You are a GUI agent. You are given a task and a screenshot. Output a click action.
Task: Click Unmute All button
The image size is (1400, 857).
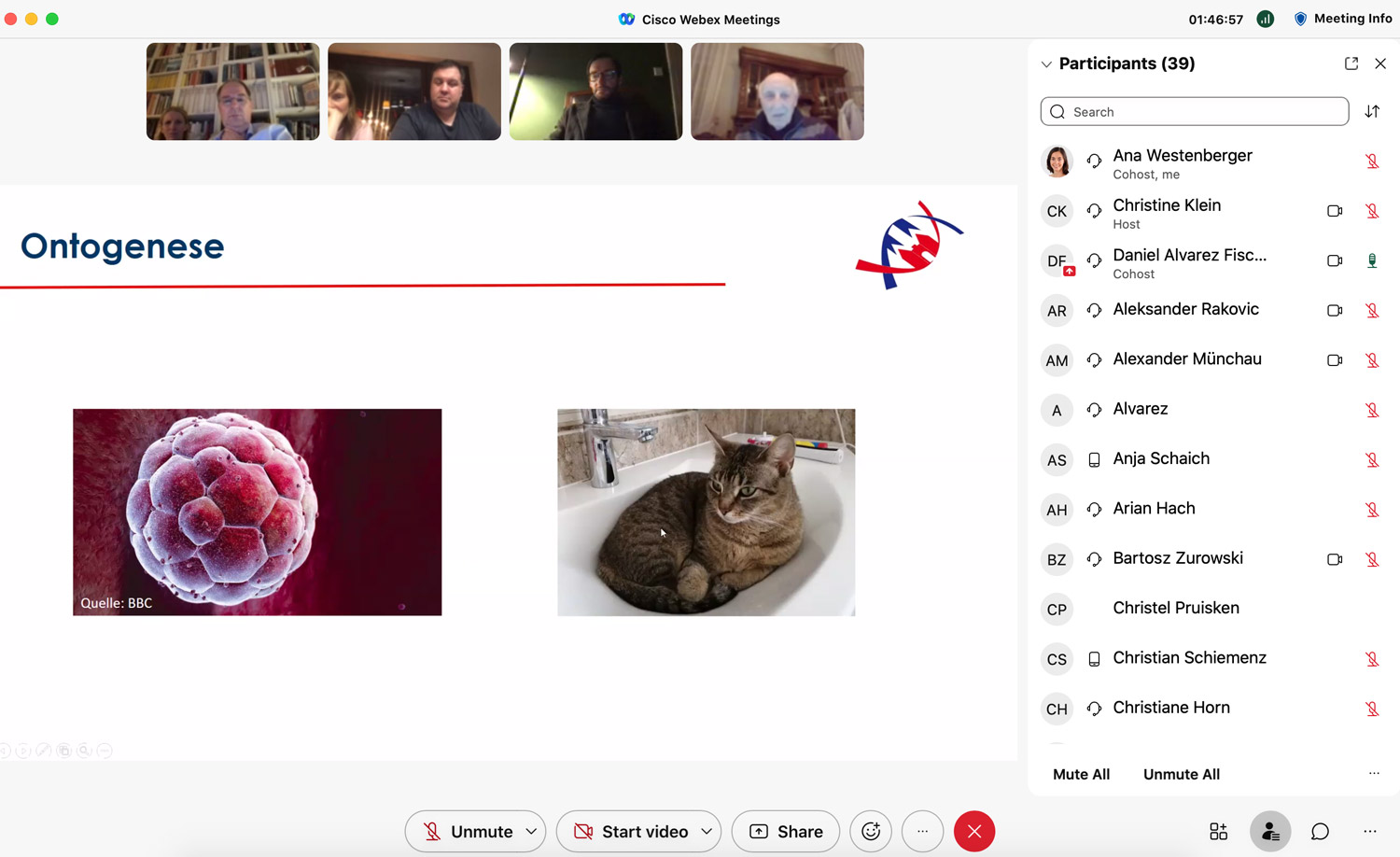(1182, 774)
